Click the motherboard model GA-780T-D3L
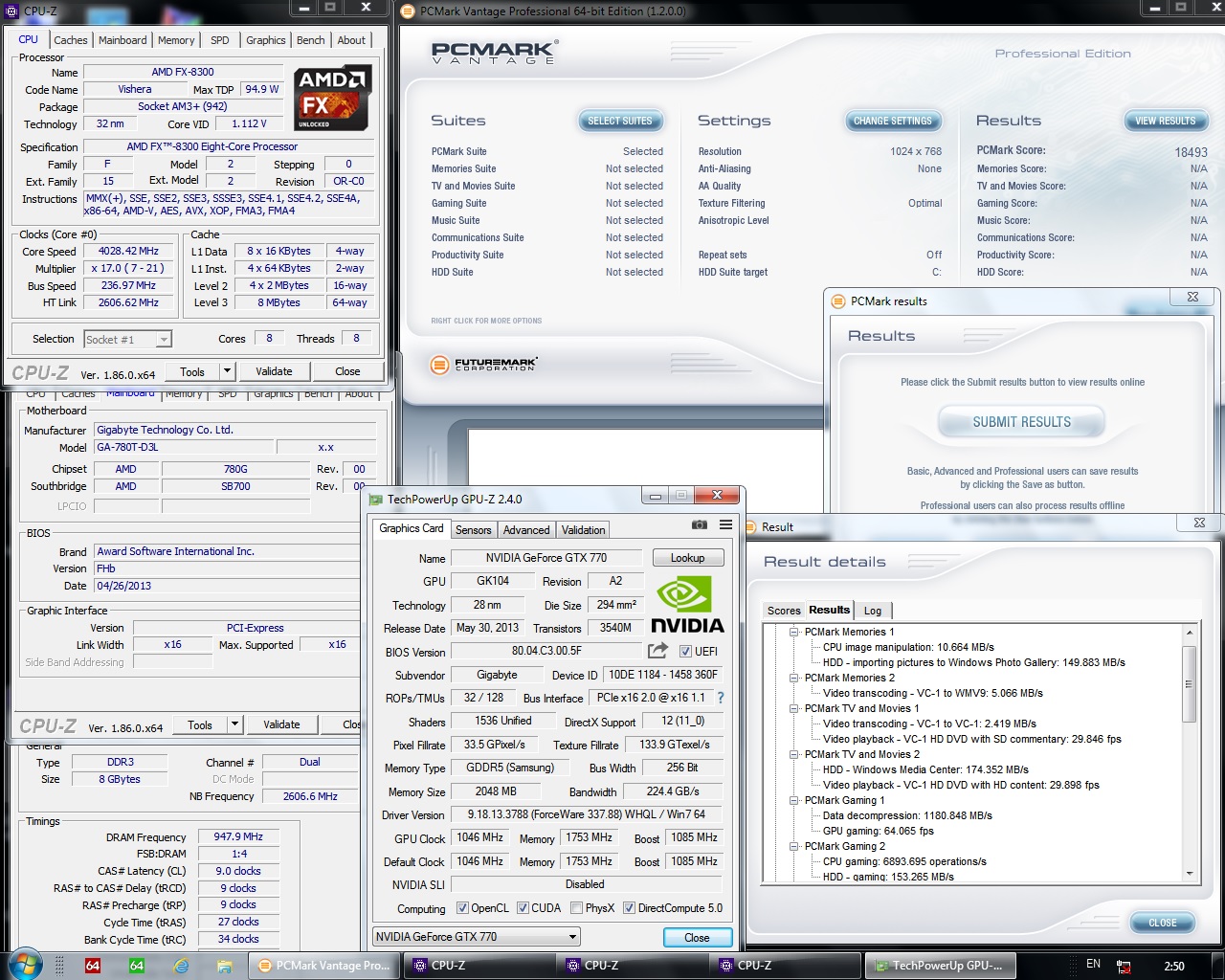 183,447
